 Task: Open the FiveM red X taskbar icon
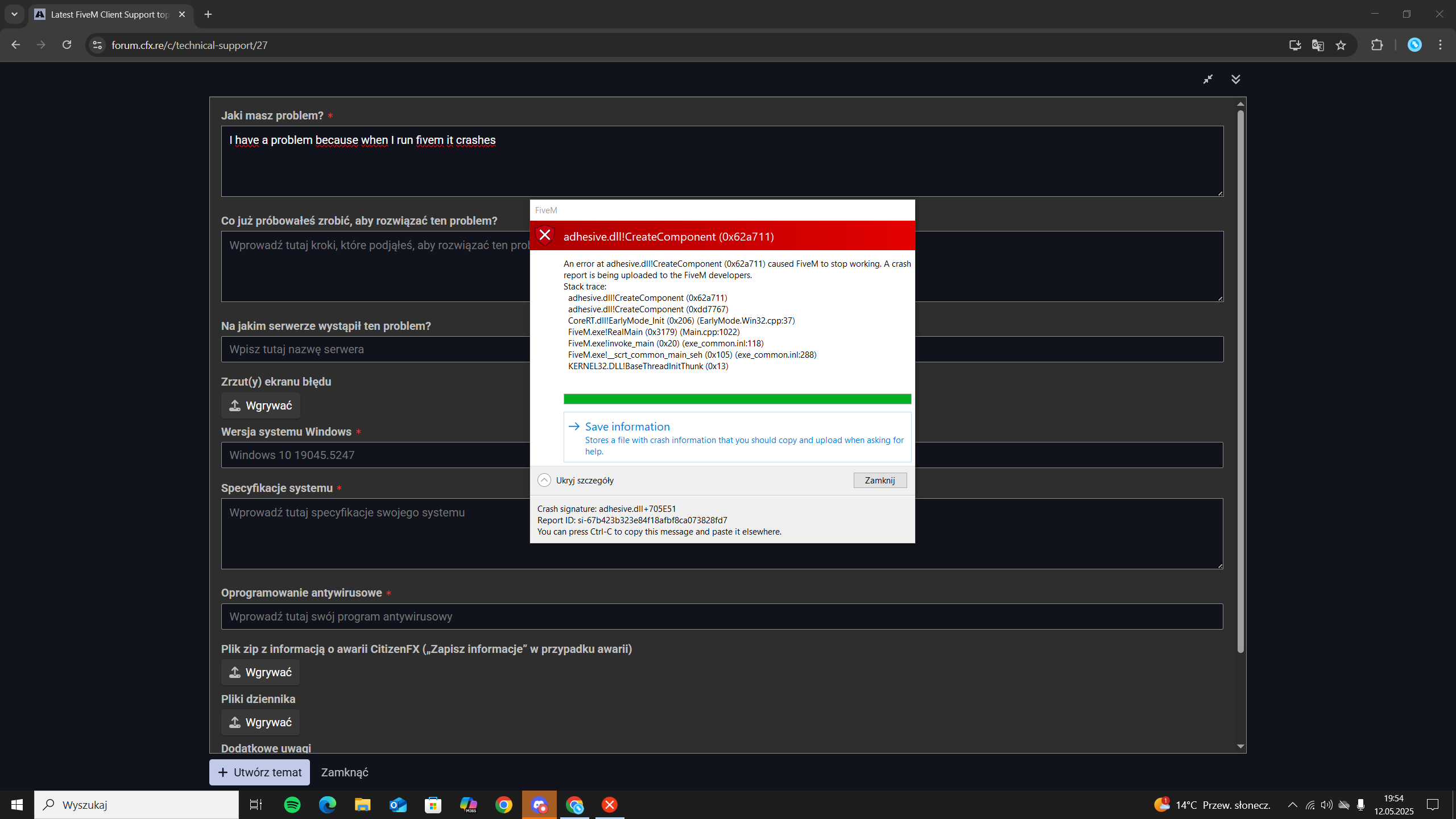(610, 805)
